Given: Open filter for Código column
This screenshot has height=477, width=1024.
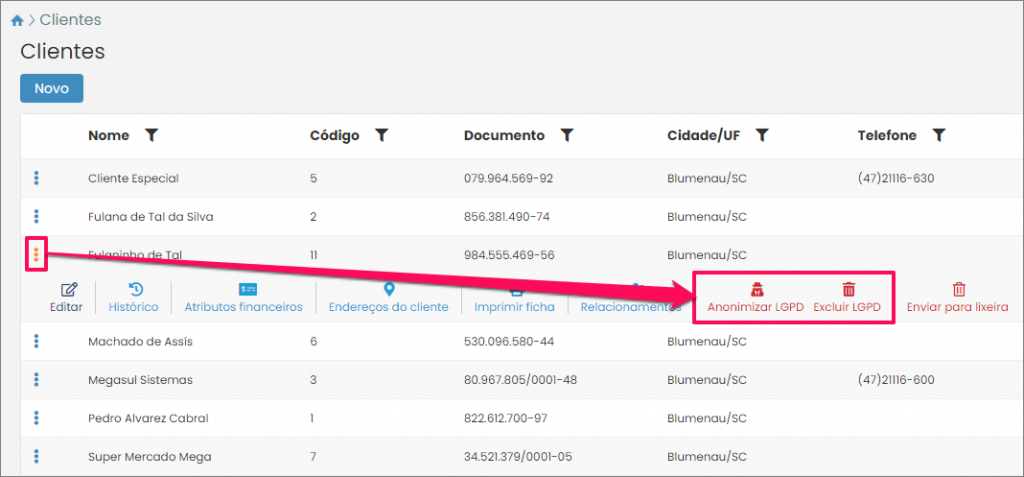Looking at the screenshot, I should tap(381, 135).
